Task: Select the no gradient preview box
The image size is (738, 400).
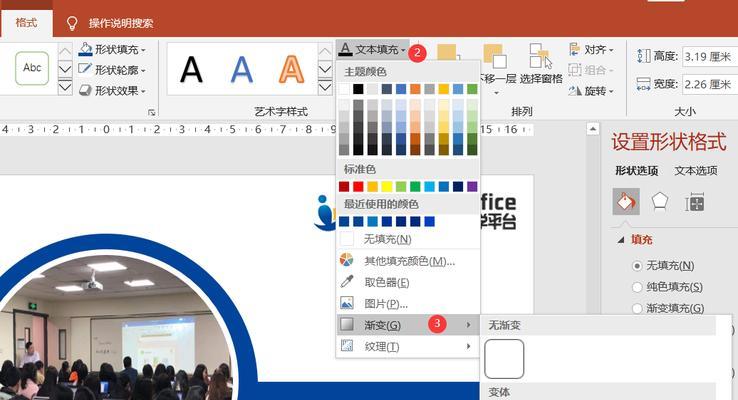Action: (x=504, y=359)
